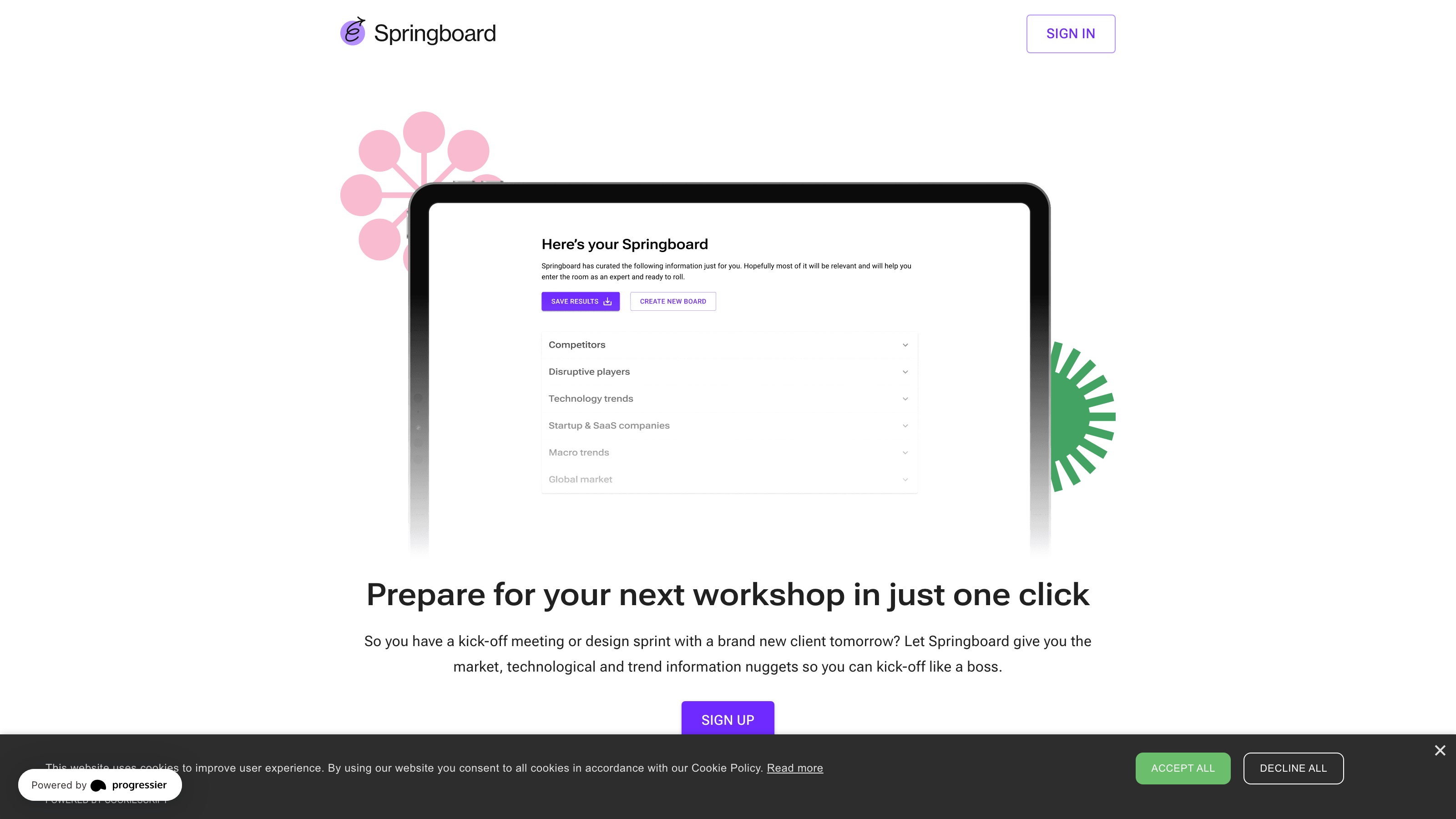1456x819 pixels.
Task: Click SAVE RESULTS button in board
Action: point(581,301)
